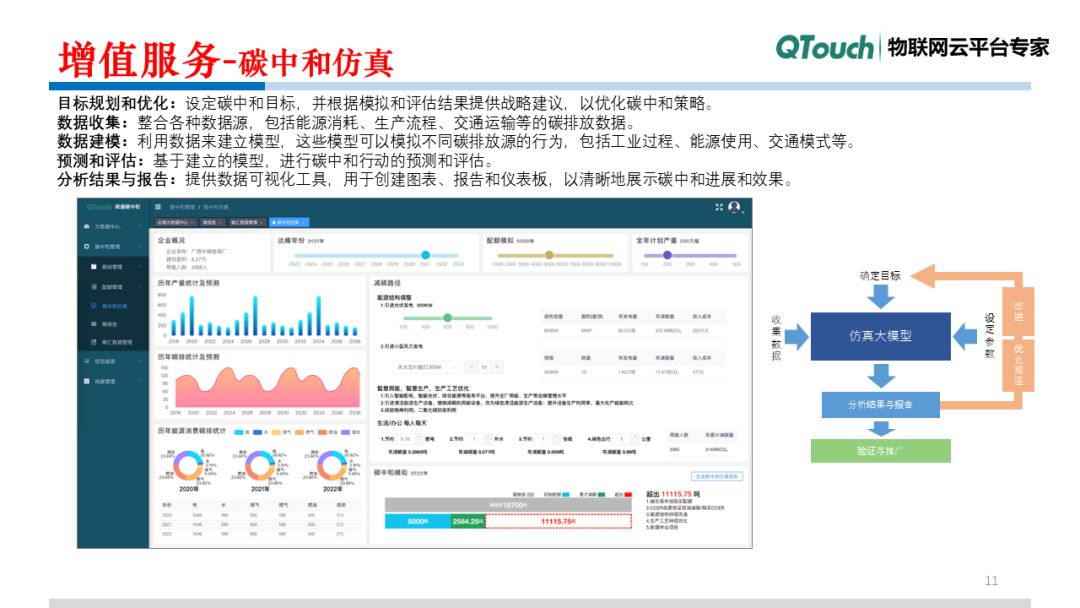Click the 碳排管理 submenu icon
1080x608 pixels.
pyautogui.click(x=94, y=266)
